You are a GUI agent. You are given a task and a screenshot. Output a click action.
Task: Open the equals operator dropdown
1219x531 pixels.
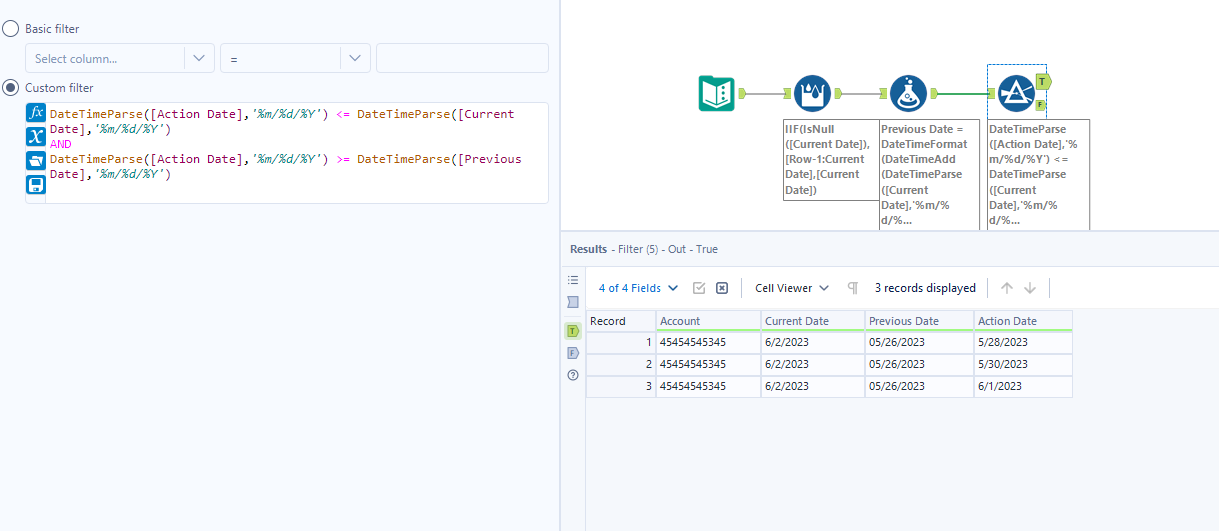pyautogui.click(x=295, y=59)
